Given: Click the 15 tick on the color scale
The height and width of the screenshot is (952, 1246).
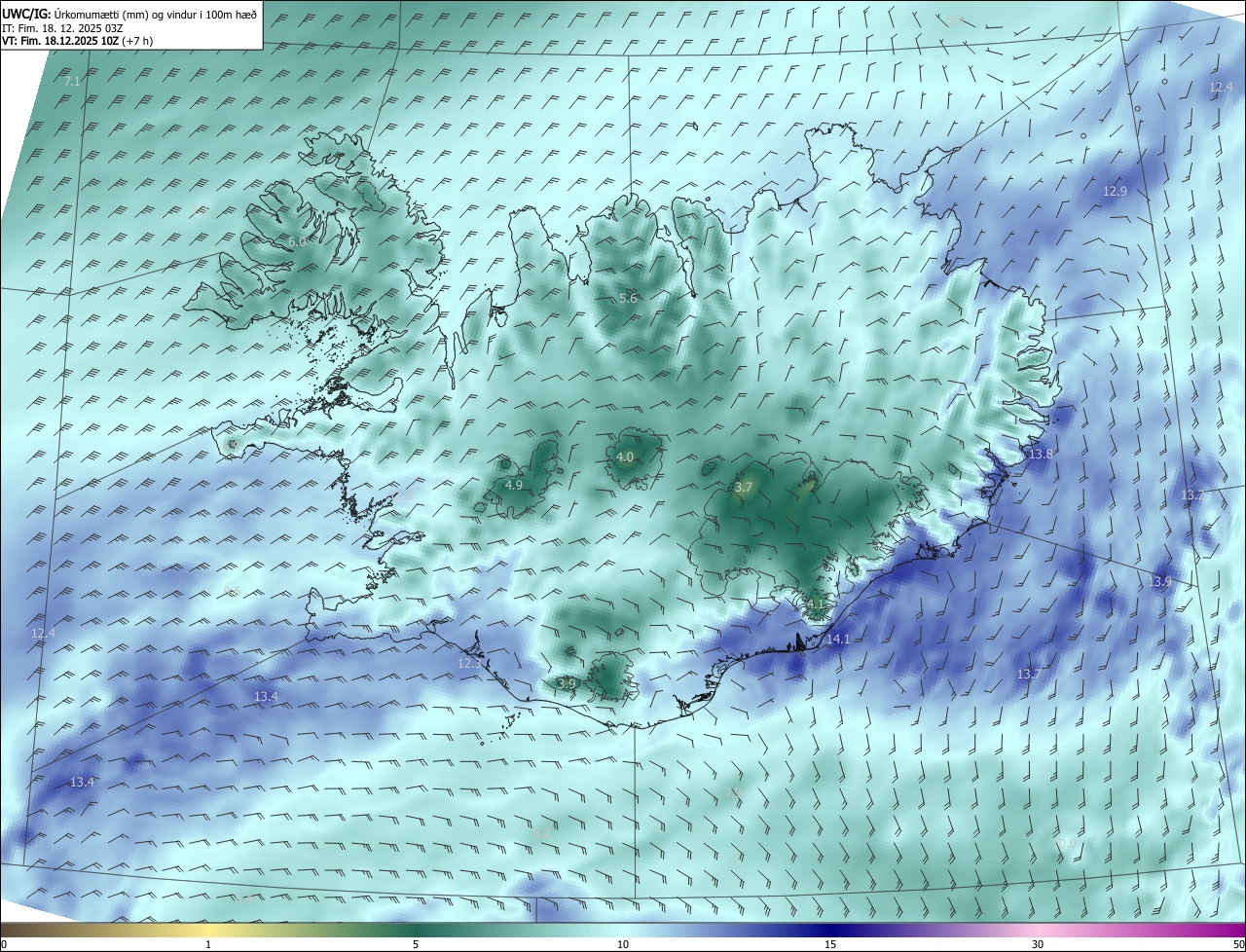Looking at the screenshot, I should tap(830, 944).
